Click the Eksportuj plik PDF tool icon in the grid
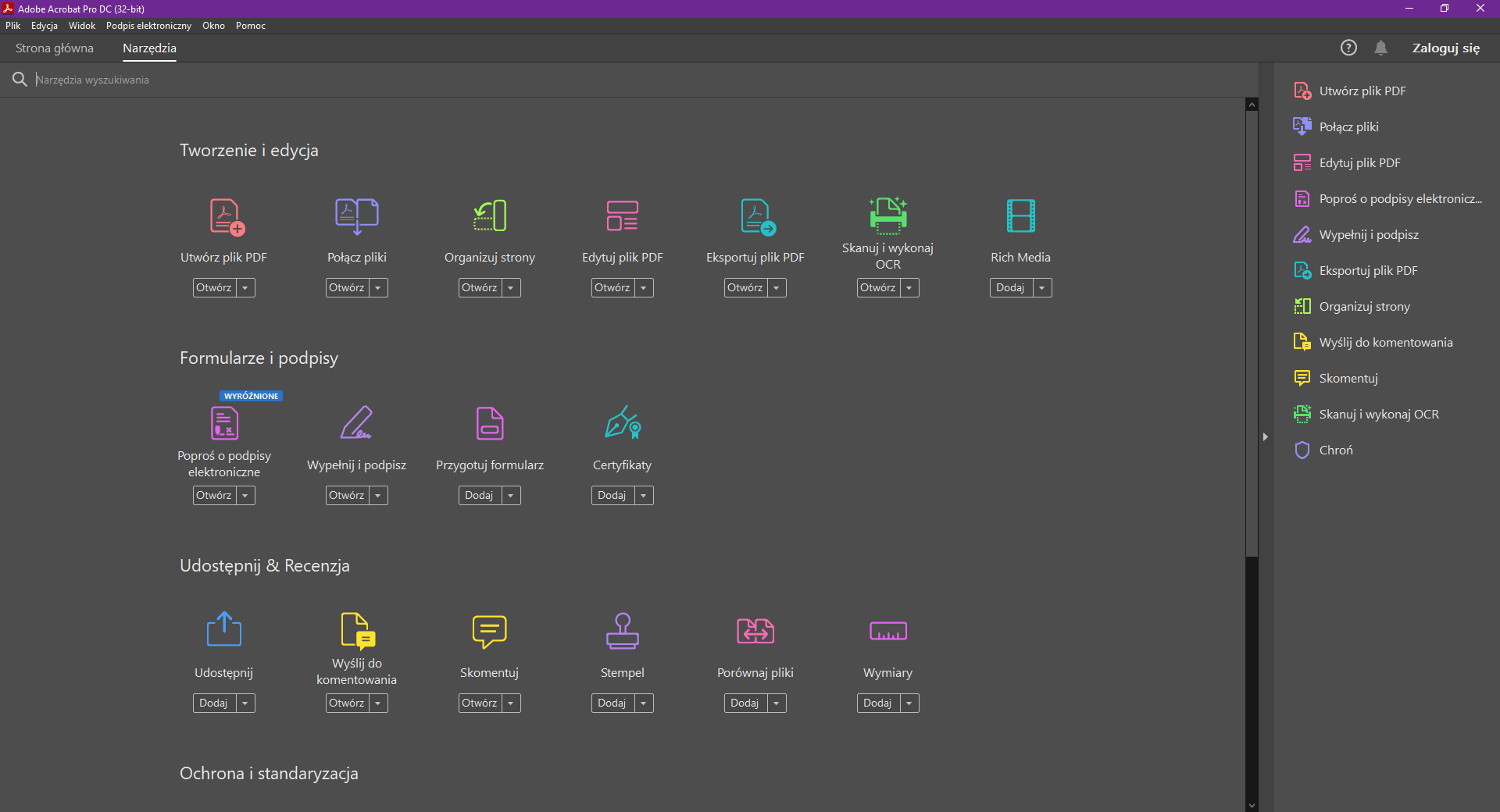The image size is (1500, 812). pos(758,216)
